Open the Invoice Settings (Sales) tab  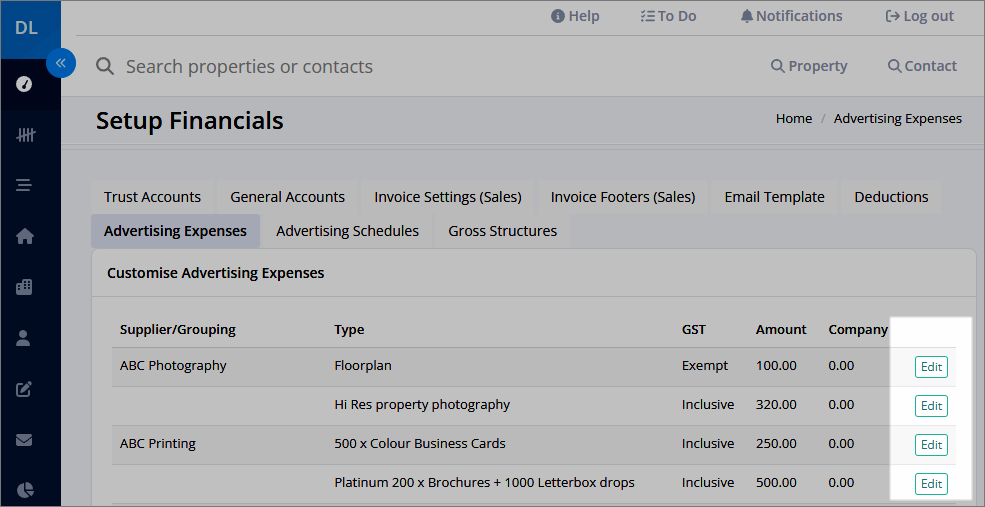pyautogui.click(x=448, y=197)
